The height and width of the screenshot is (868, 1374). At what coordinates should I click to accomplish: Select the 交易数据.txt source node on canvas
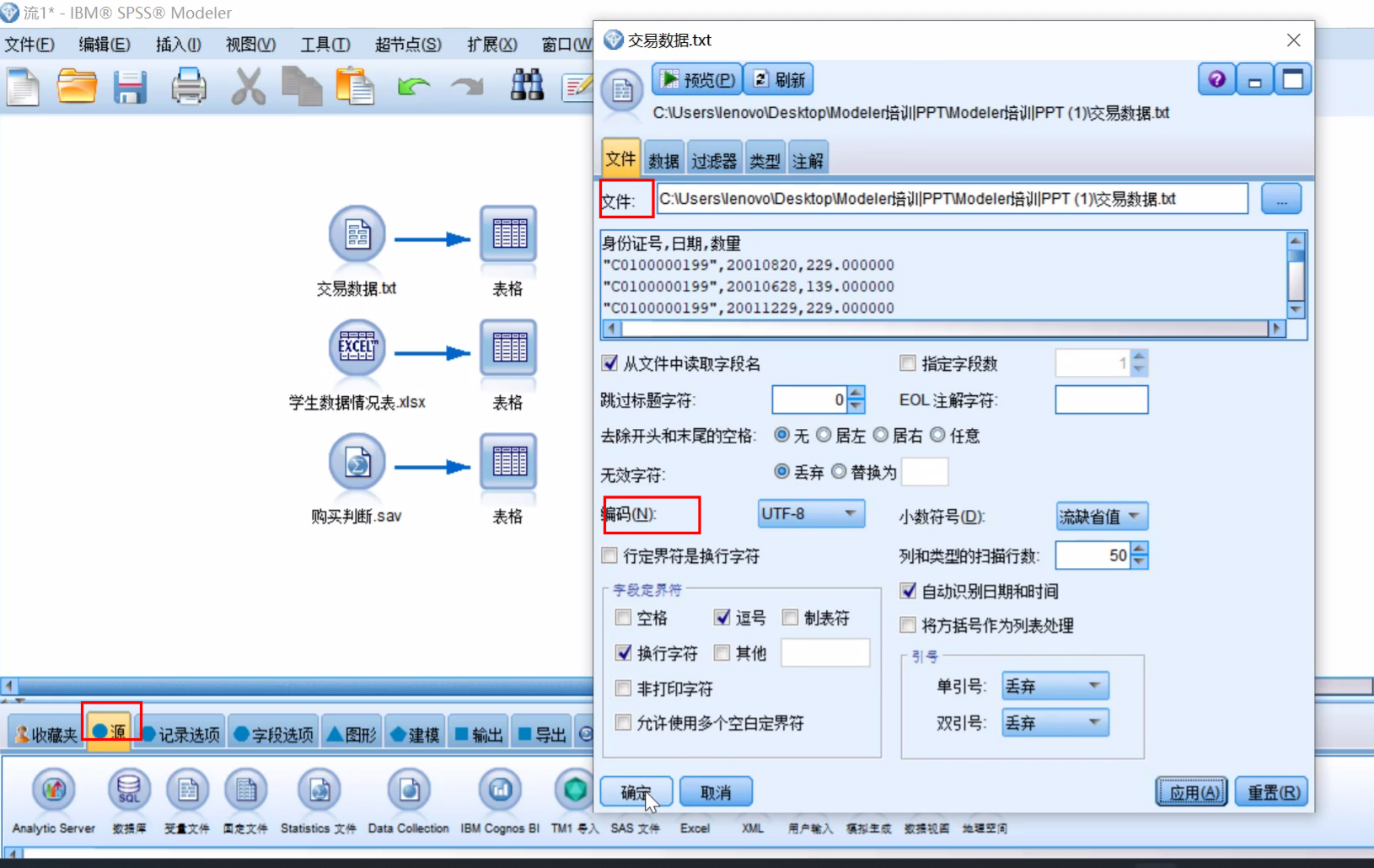pyautogui.click(x=357, y=234)
